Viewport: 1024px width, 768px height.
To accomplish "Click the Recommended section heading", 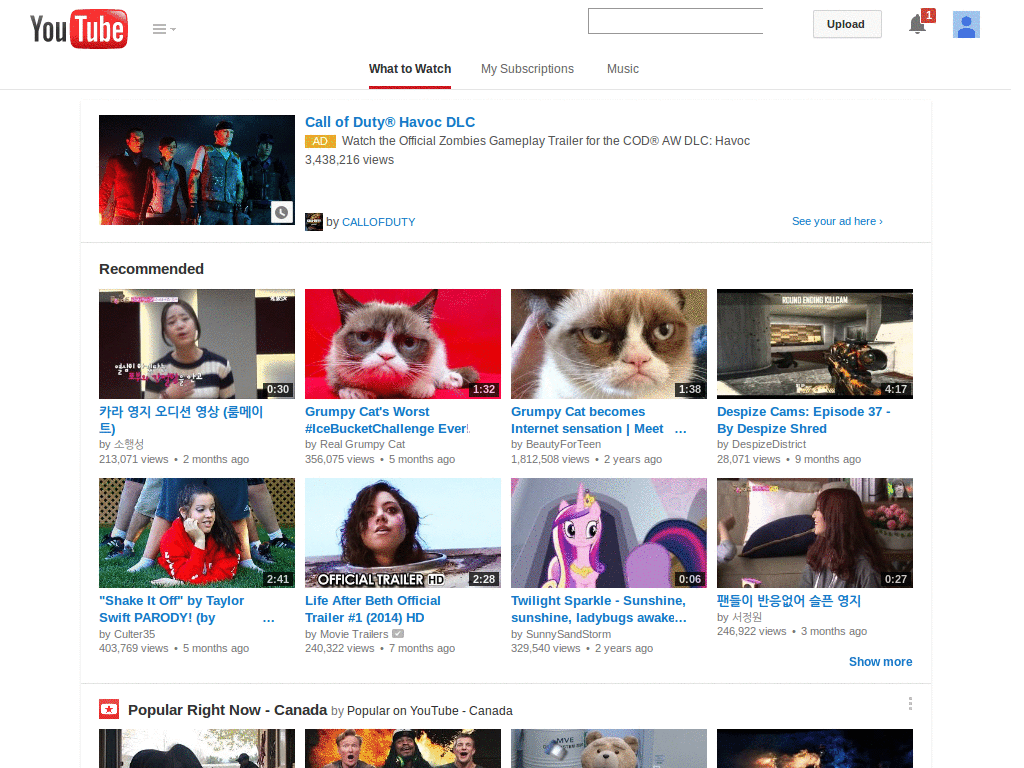I will pos(152,269).
